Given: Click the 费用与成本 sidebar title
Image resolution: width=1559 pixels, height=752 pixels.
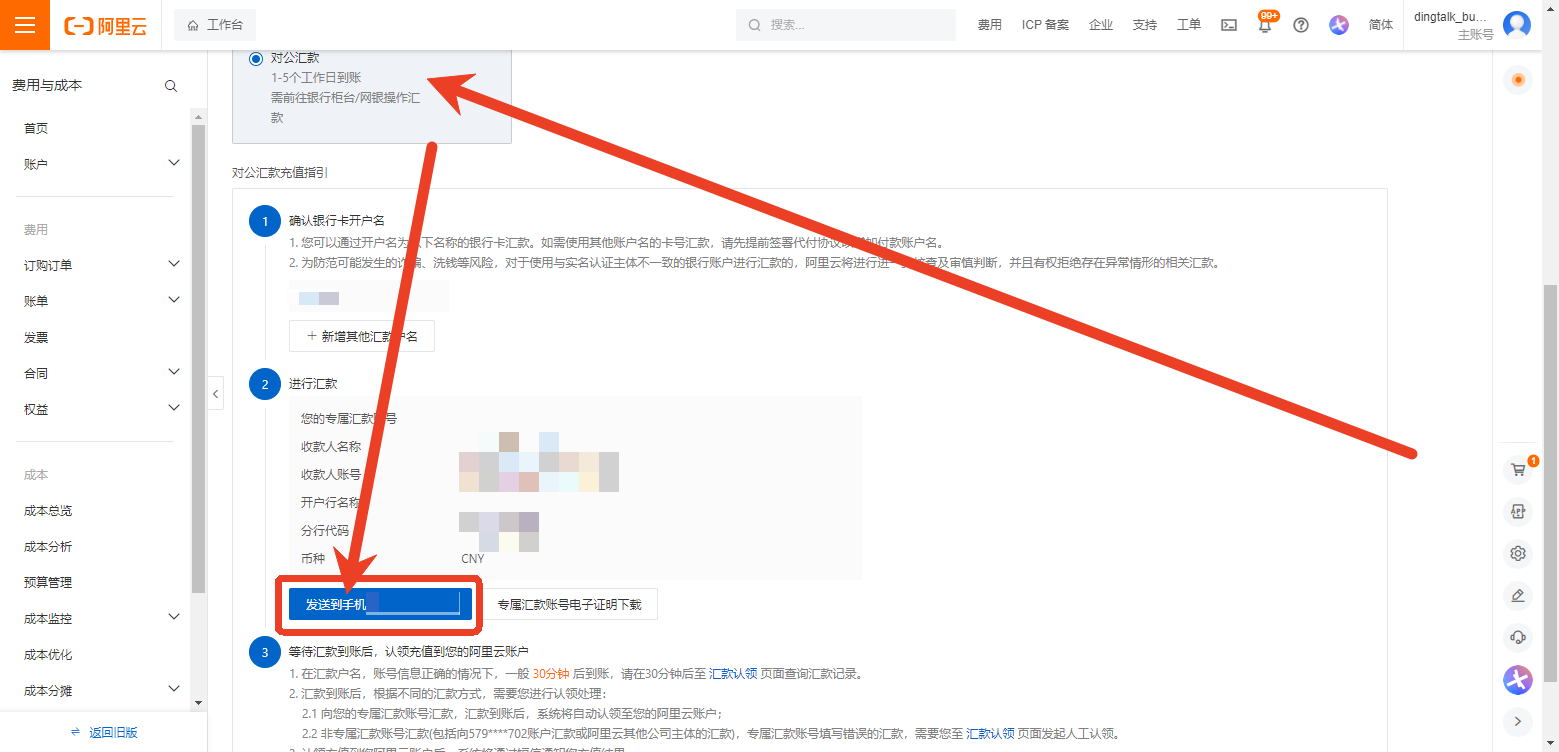Looking at the screenshot, I should pos(47,86).
